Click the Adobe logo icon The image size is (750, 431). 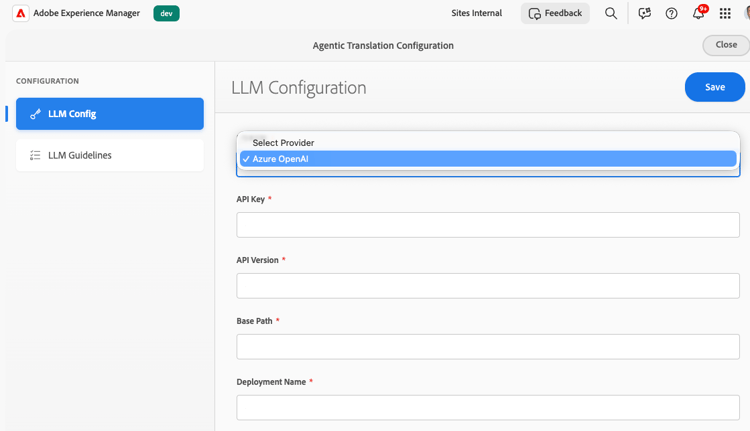pos(21,13)
